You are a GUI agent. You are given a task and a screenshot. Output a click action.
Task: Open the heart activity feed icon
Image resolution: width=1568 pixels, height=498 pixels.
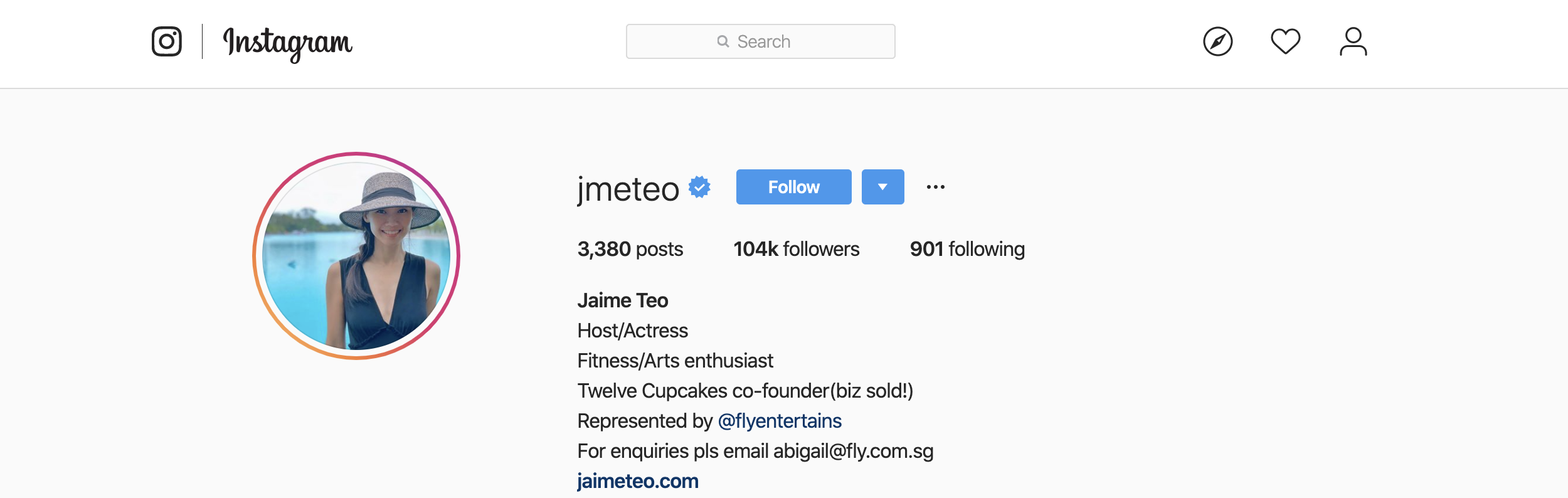pos(1285,41)
